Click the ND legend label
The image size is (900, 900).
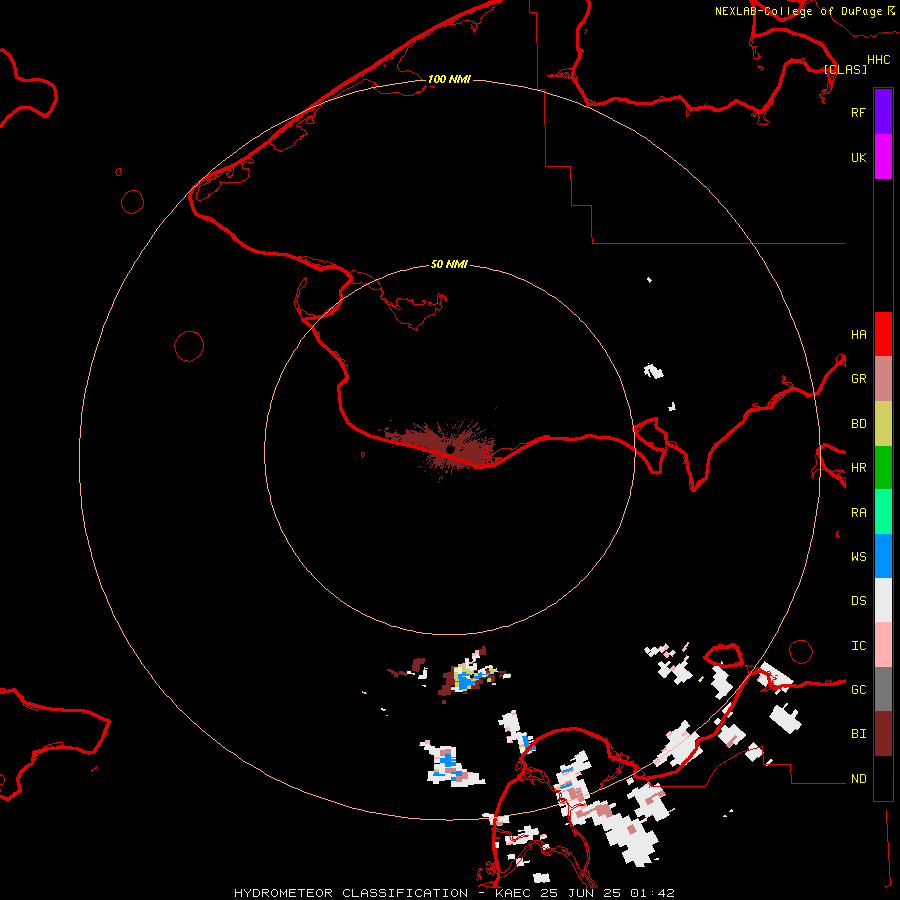858,779
